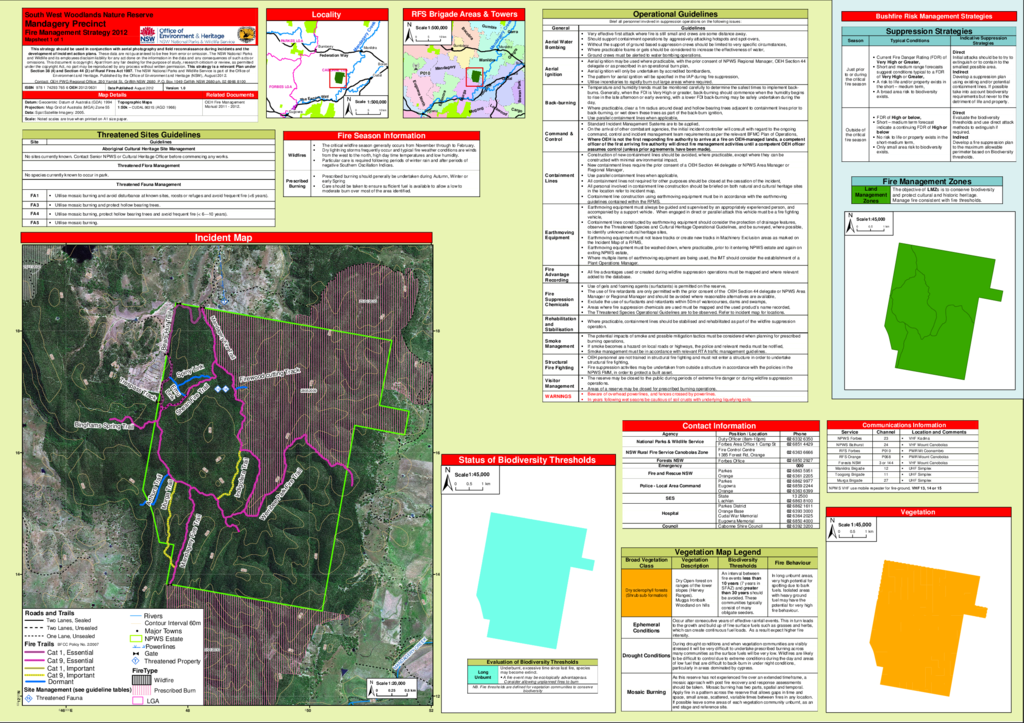
Task: Click the Suppression Strategies heading
Action: 929,31
